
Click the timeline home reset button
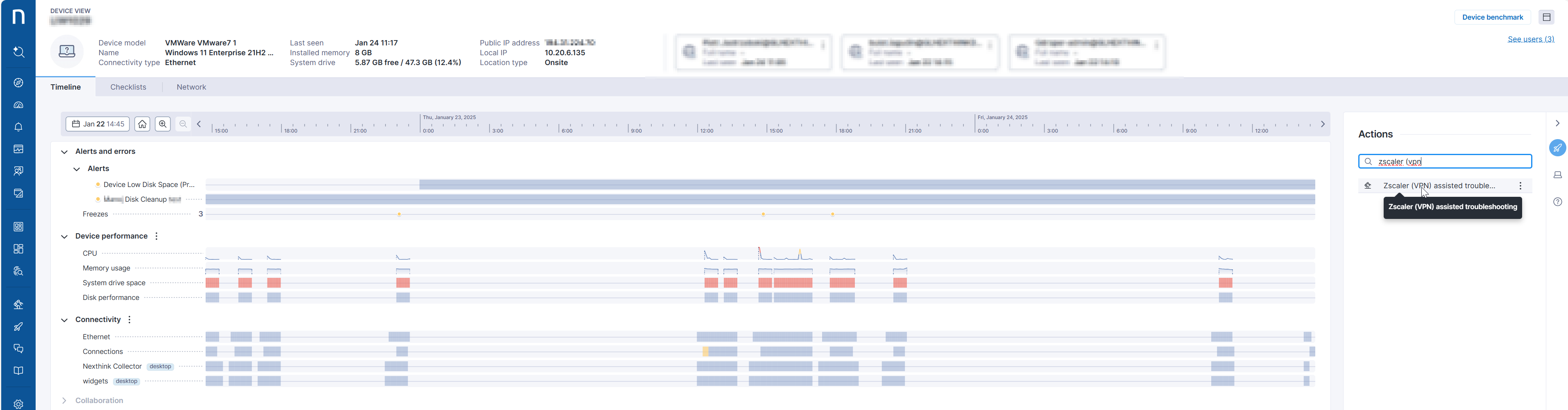click(x=142, y=124)
